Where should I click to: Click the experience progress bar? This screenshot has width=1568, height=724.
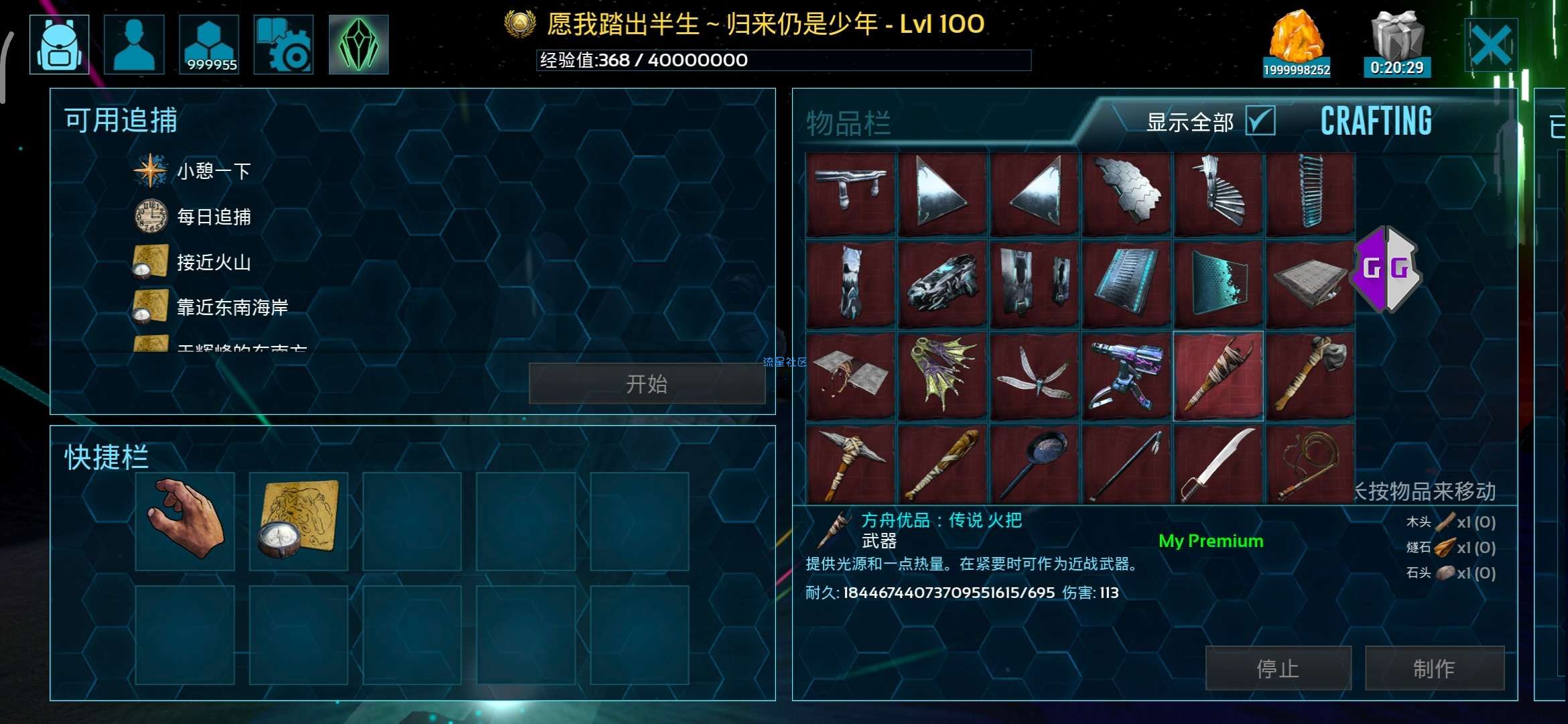coord(783,60)
